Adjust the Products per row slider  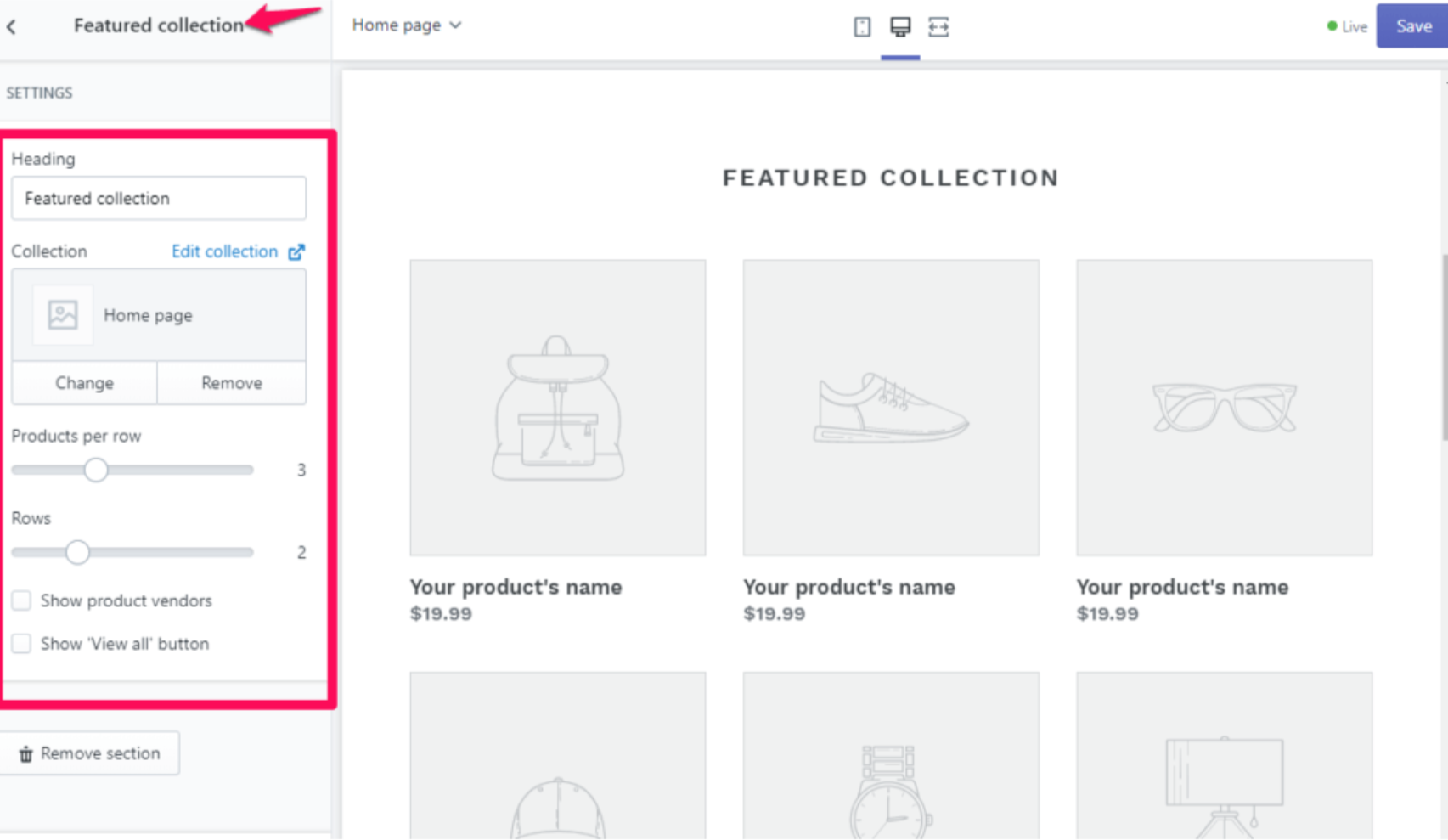coord(96,470)
